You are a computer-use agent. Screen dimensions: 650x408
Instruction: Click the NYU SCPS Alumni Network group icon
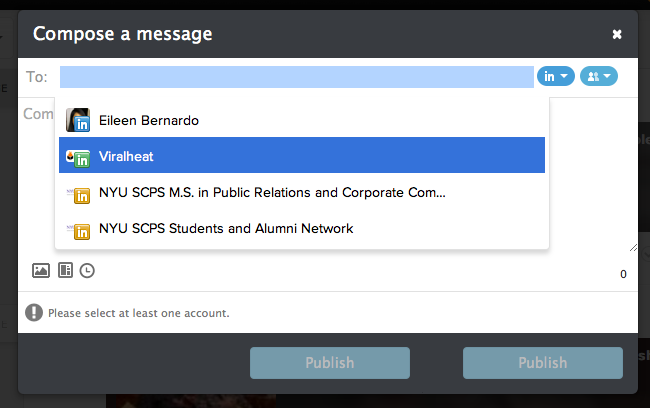[79, 229]
